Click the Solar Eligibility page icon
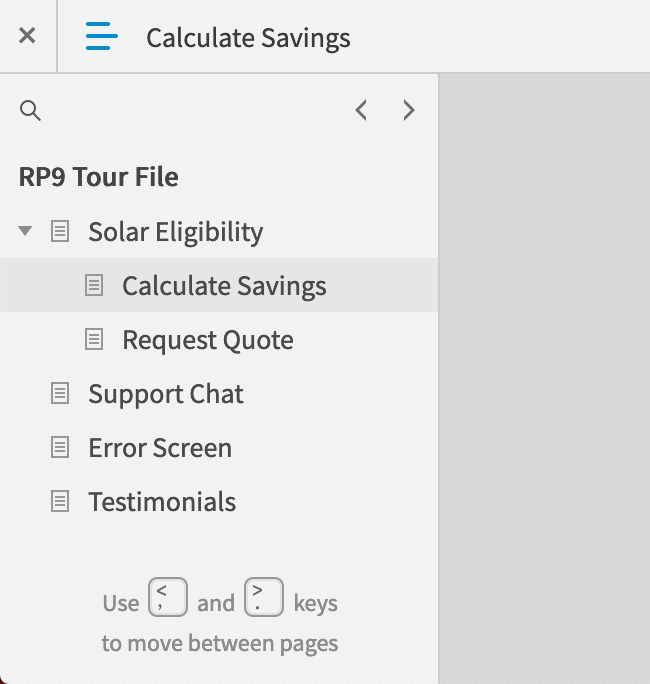The image size is (650, 684). tap(60, 231)
